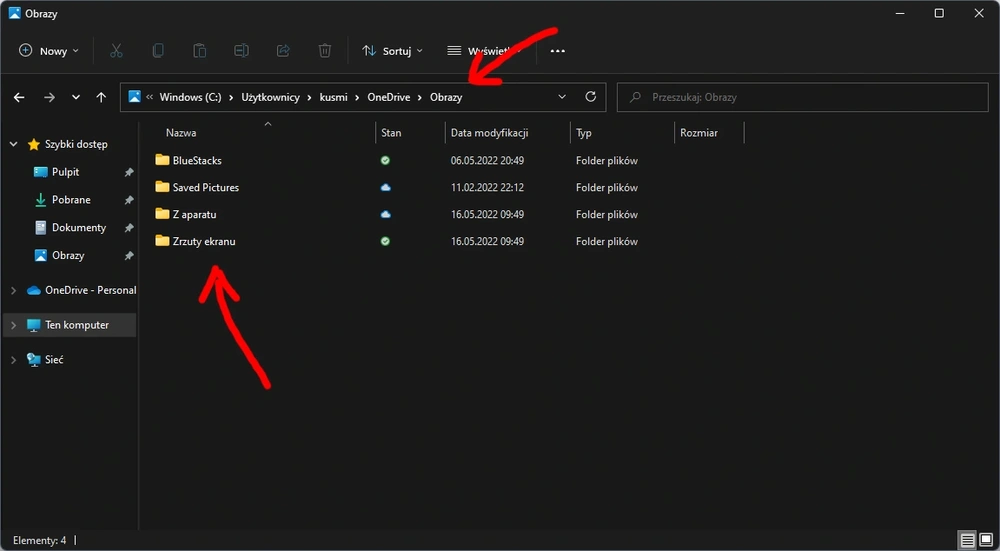
Task: Sort by the Stan column header
Action: (x=391, y=133)
